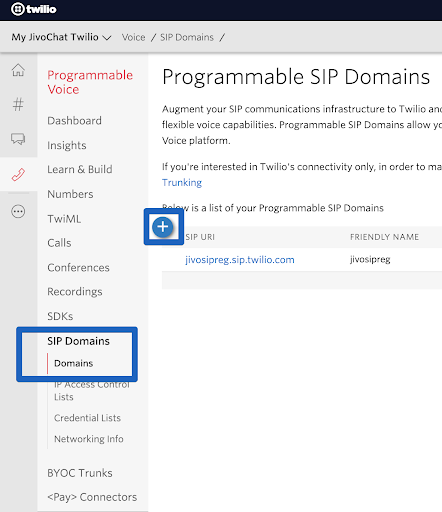
Task: Click the FRIENDLY NAME column header
Action: [x=384, y=237]
